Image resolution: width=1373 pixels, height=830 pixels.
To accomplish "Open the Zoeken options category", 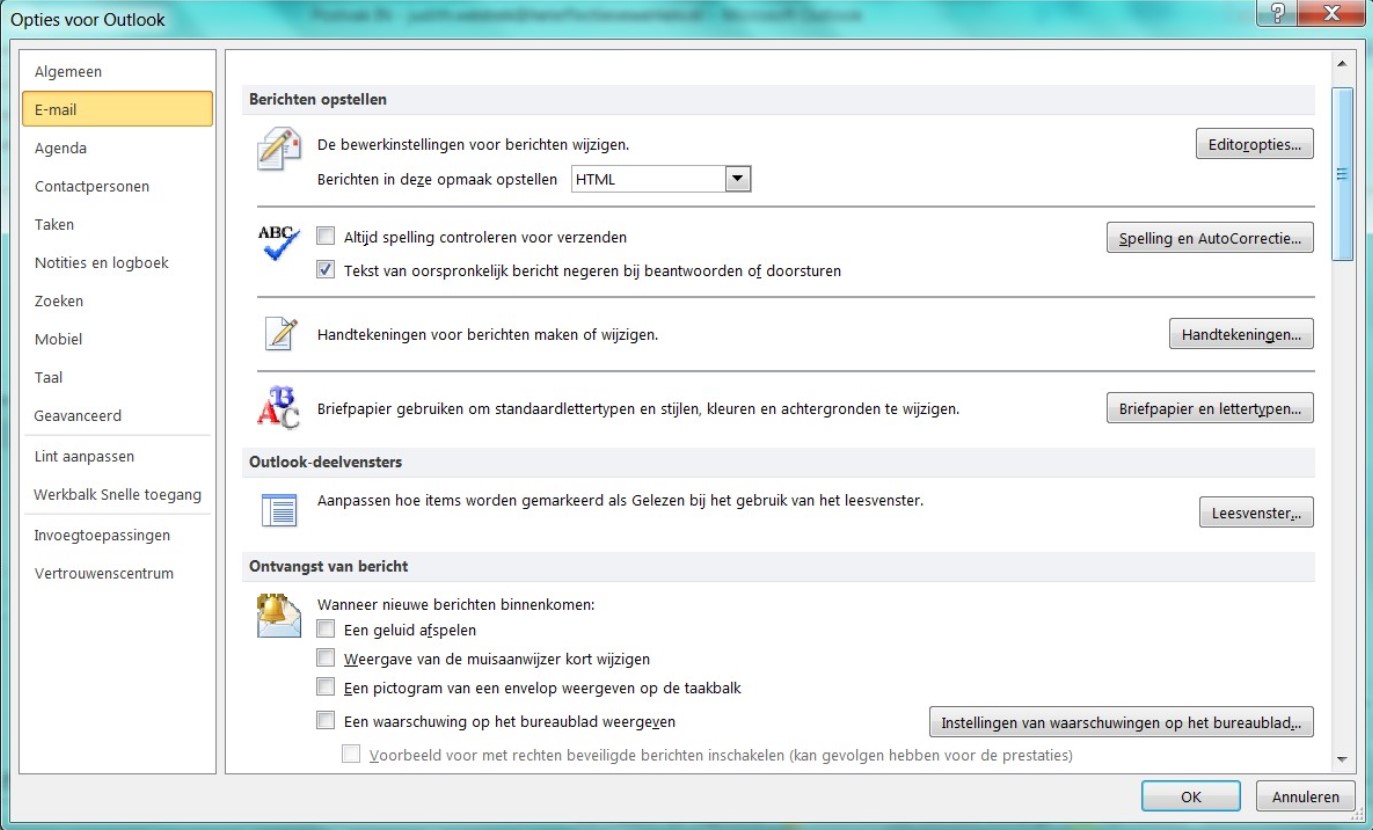I will click(118, 301).
